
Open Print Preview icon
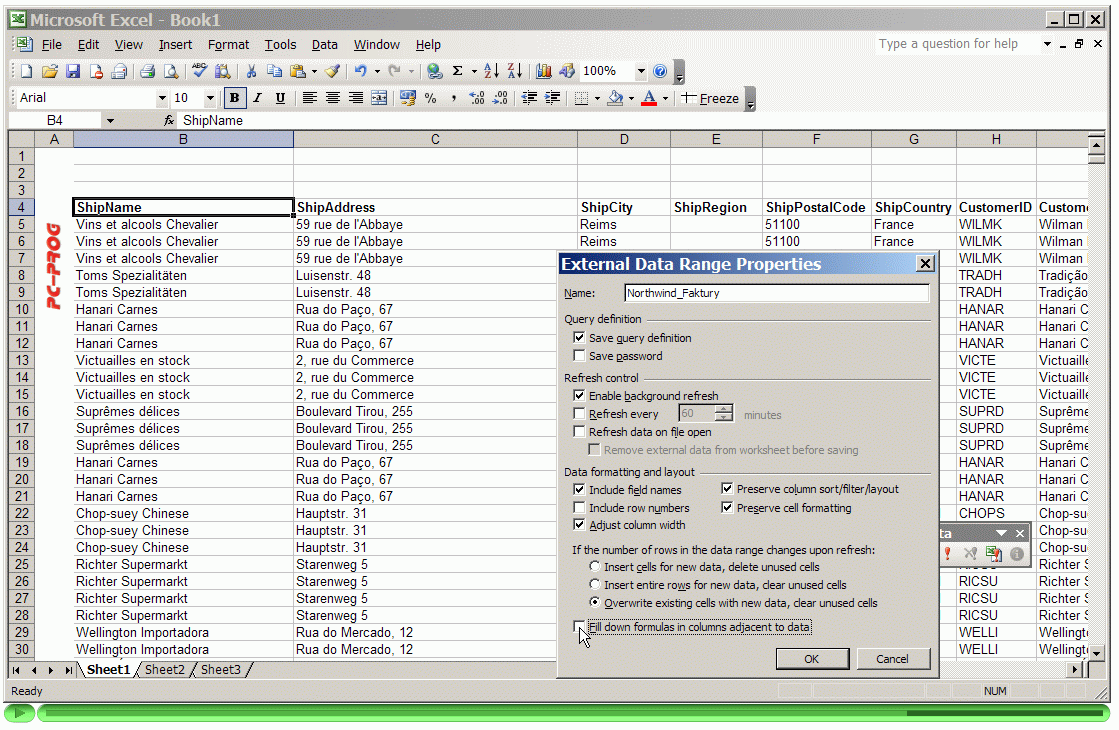coord(171,71)
